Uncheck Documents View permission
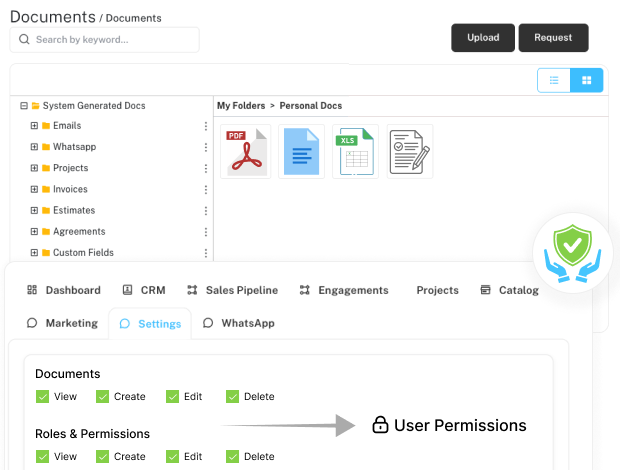Screen dimensions: 620x470 point(42,396)
